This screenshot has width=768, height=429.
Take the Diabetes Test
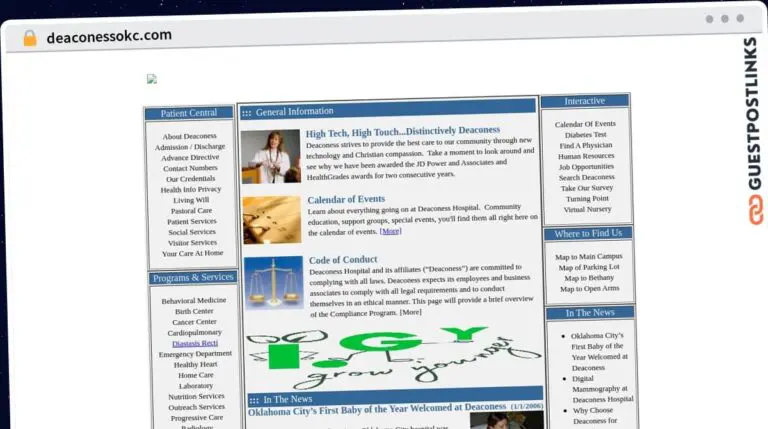[x=585, y=135]
